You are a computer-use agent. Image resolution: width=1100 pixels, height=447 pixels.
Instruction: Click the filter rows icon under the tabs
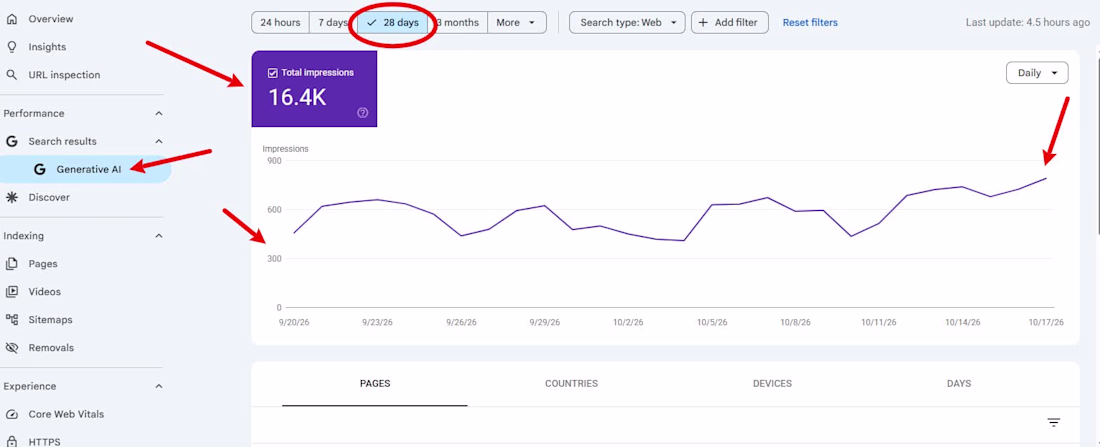coord(1054,422)
